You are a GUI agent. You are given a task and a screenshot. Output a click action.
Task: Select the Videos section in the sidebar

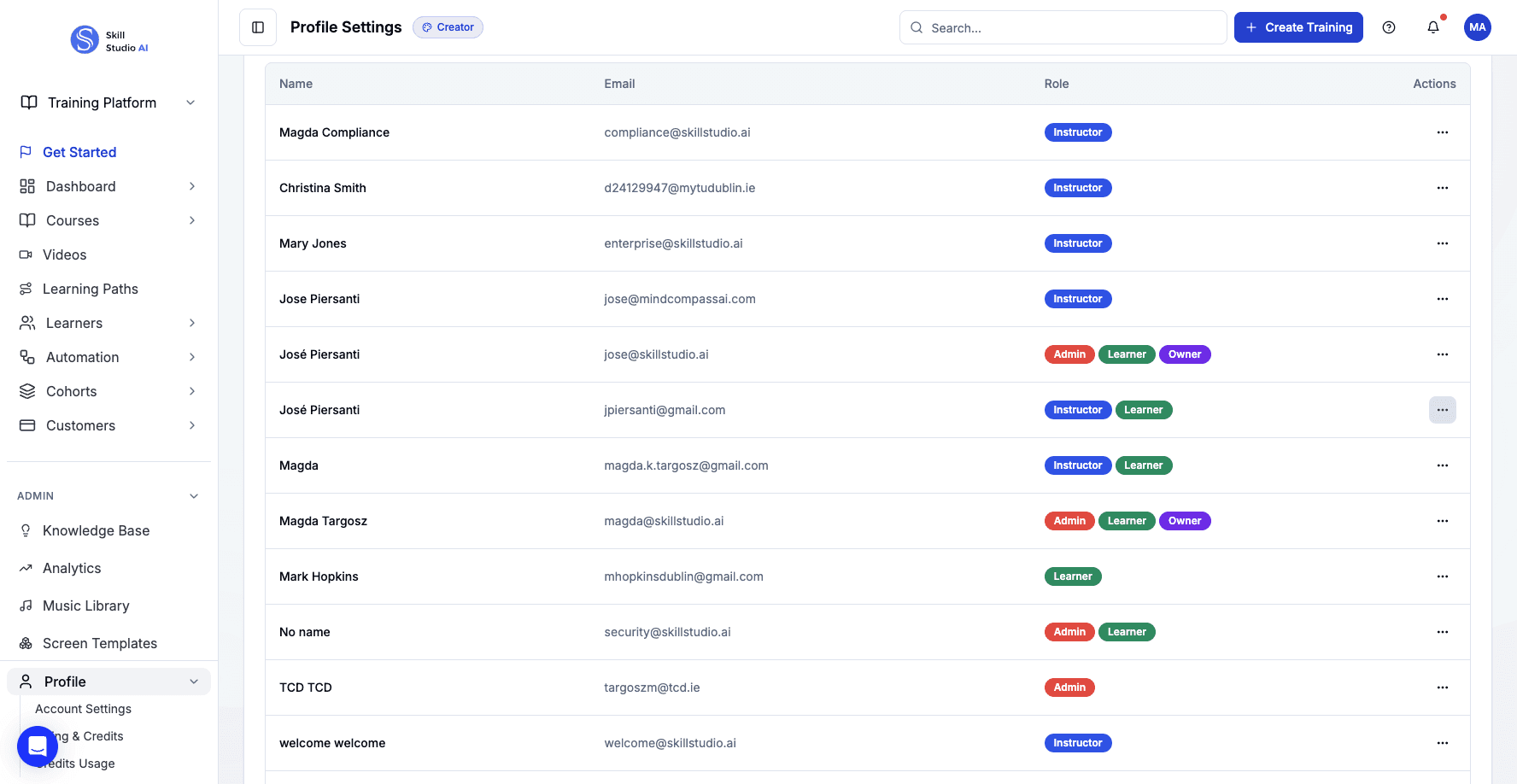(64, 255)
